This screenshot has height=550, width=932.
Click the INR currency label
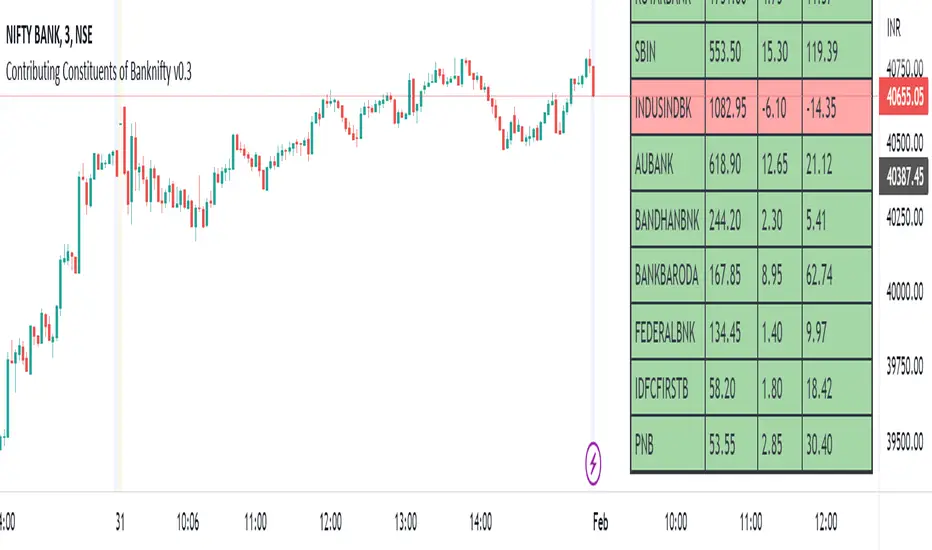point(896,33)
